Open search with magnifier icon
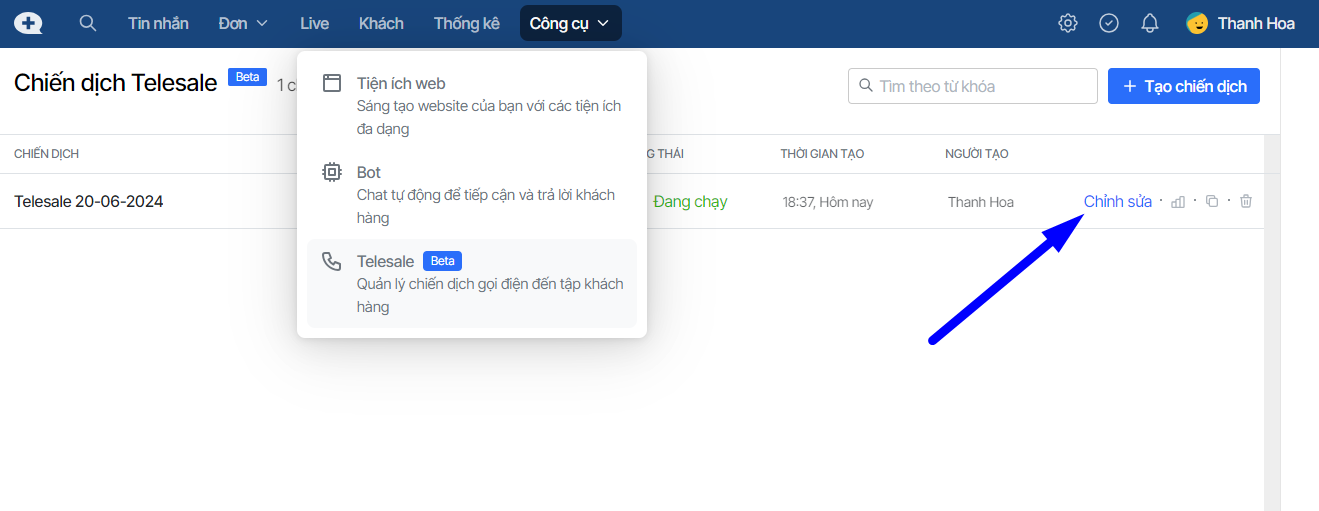1319x511 pixels. pyautogui.click(x=88, y=23)
